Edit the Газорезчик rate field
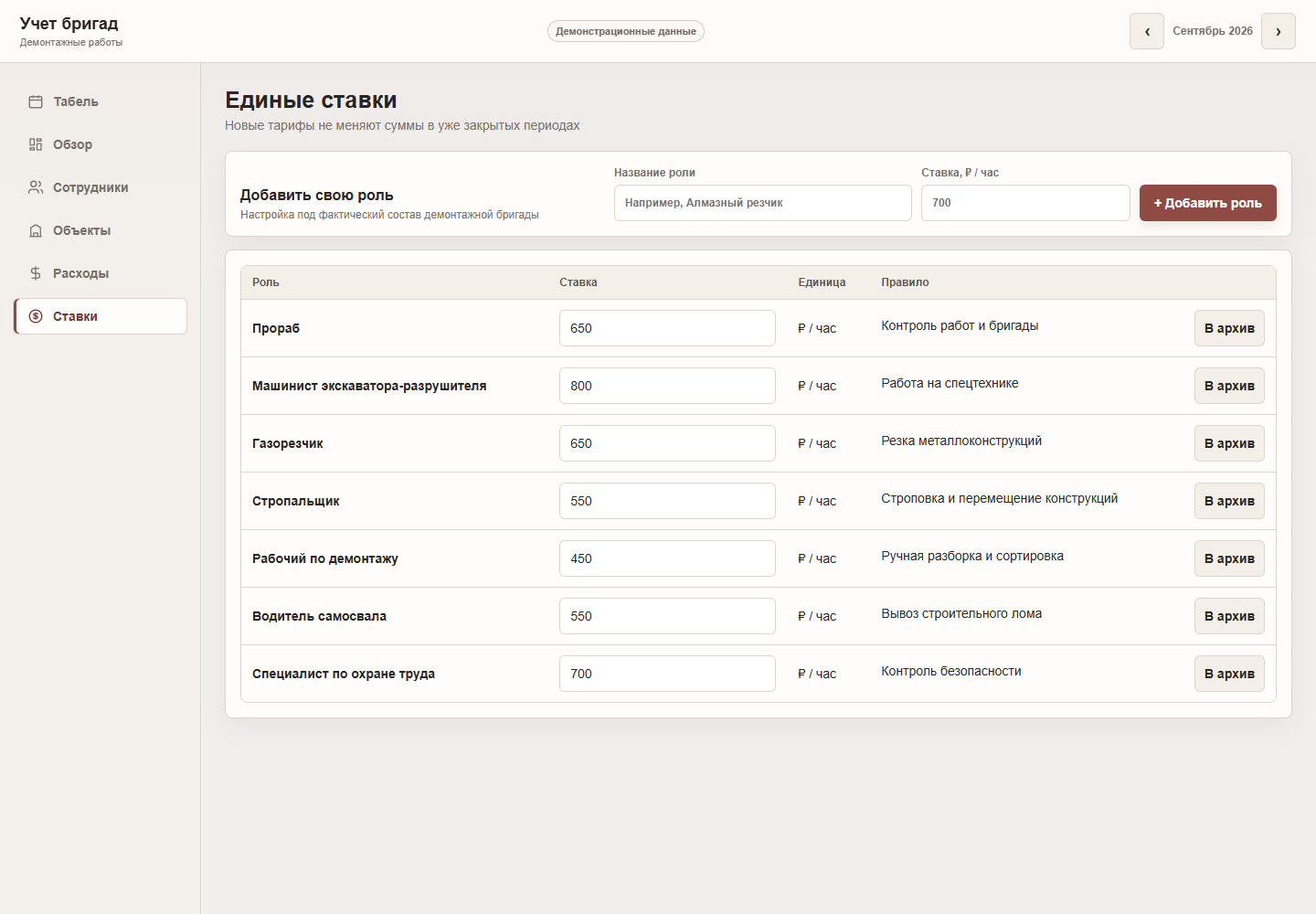The image size is (1316, 914). (667, 443)
